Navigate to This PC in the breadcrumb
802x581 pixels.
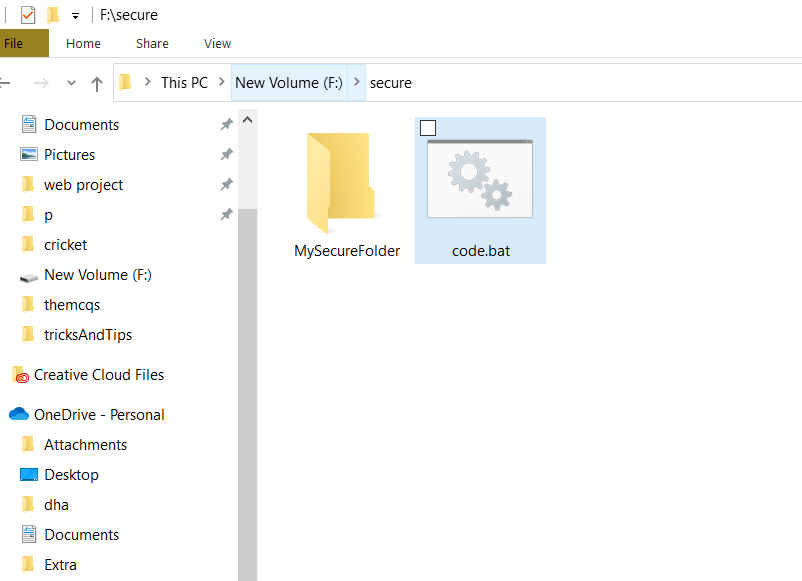[x=184, y=82]
